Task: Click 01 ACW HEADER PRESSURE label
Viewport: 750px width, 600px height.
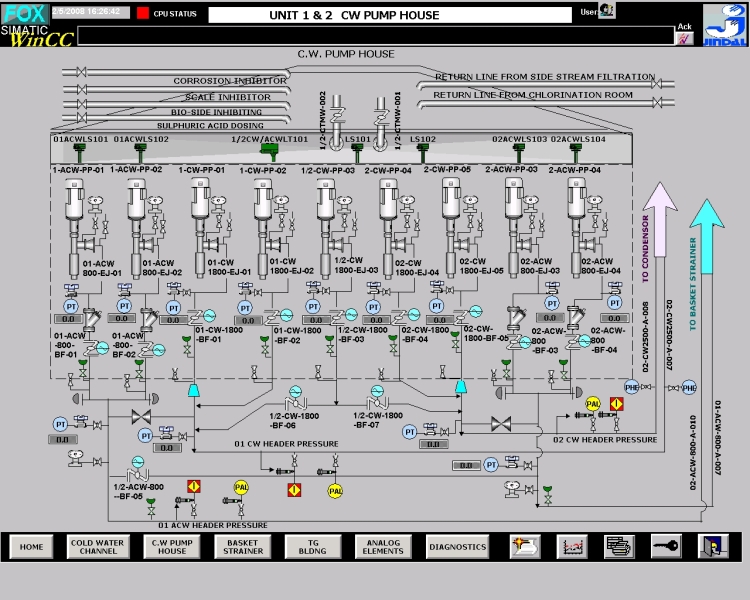Action: click(213, 525)
